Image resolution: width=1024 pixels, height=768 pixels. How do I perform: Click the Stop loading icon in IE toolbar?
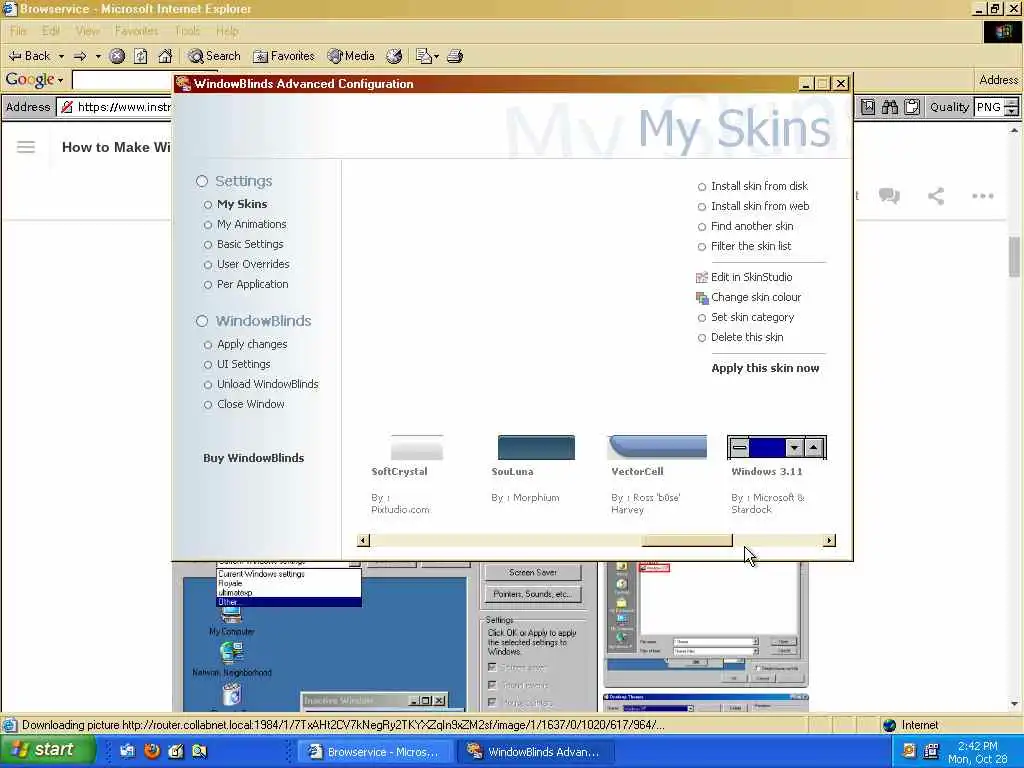117,56
